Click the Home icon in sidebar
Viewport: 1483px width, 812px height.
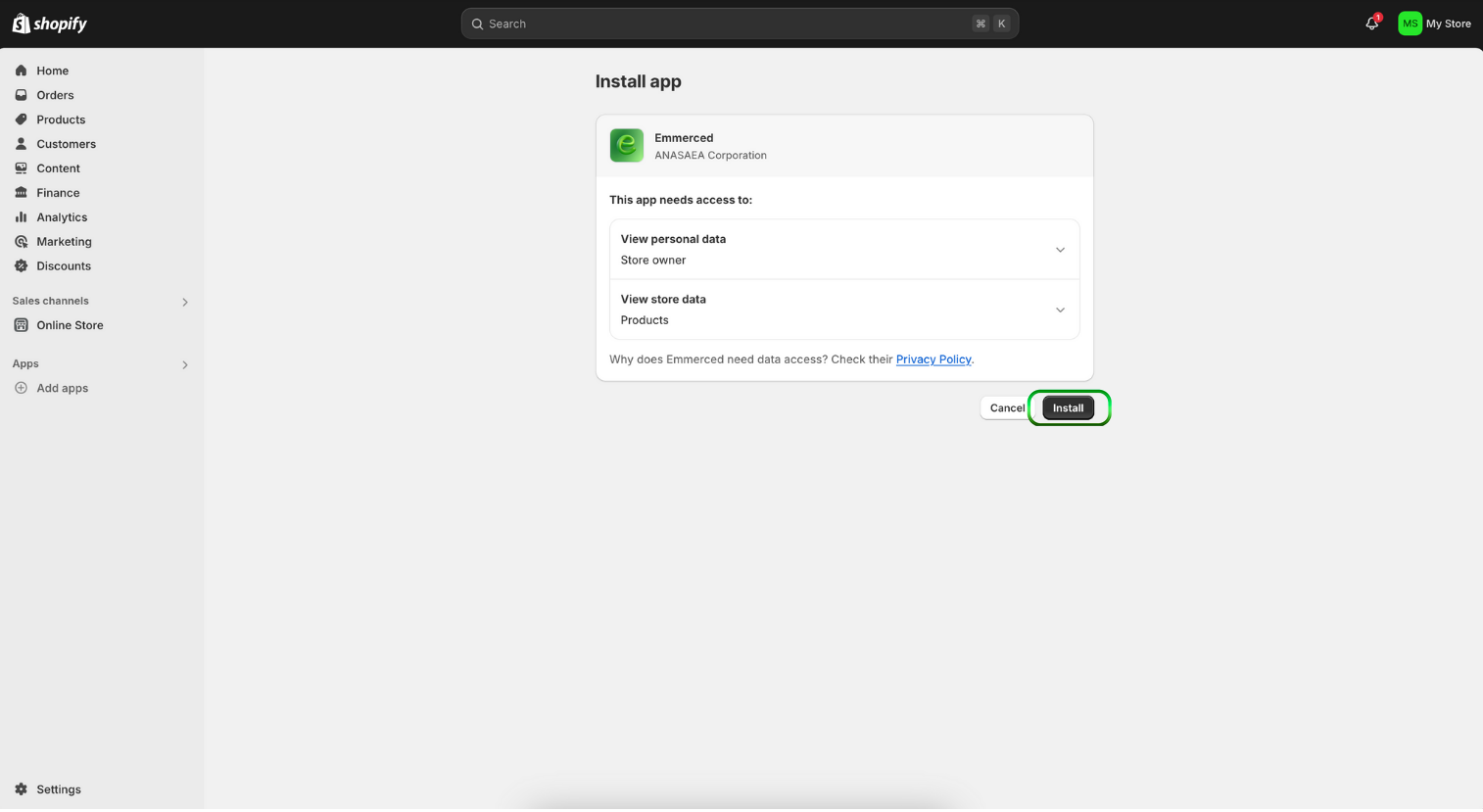click(x=22, y=71)
